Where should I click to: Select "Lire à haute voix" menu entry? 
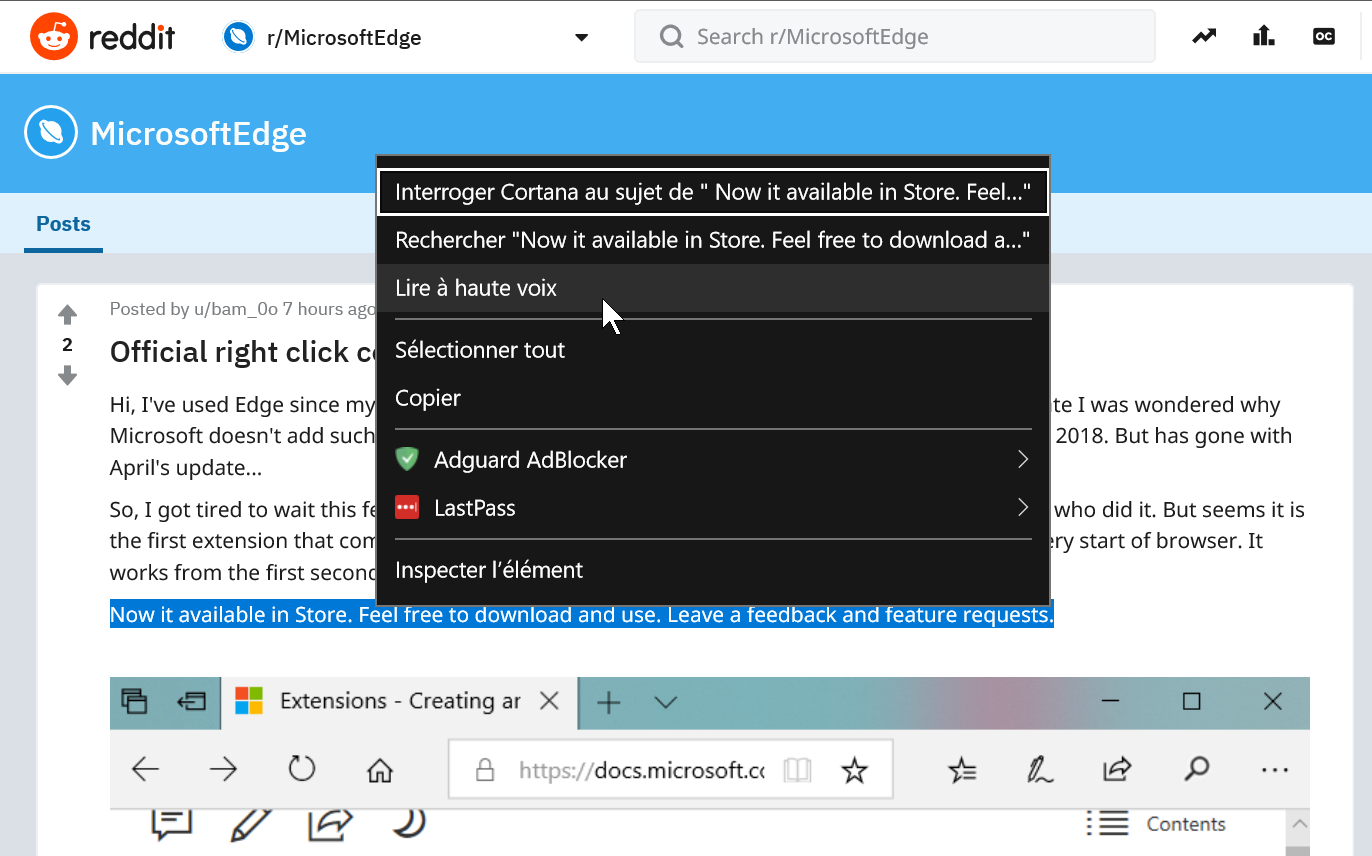(476, 288)
